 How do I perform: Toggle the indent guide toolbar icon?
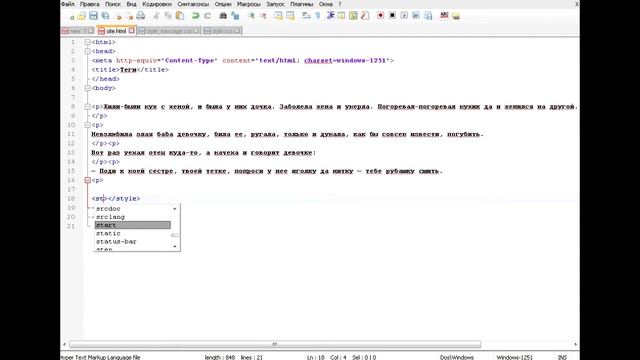[330, 16]
